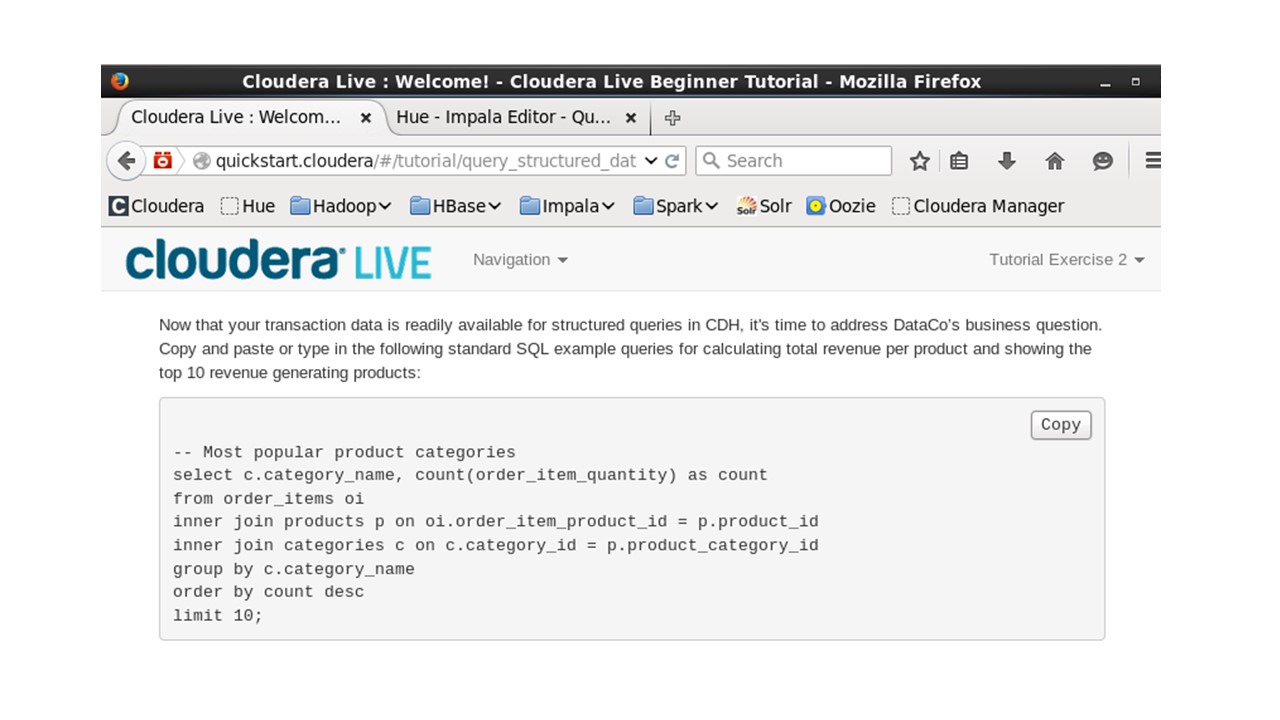Click the 'inner join categories c' line
The image size is (1280, 720).
[x=496, y=545]
